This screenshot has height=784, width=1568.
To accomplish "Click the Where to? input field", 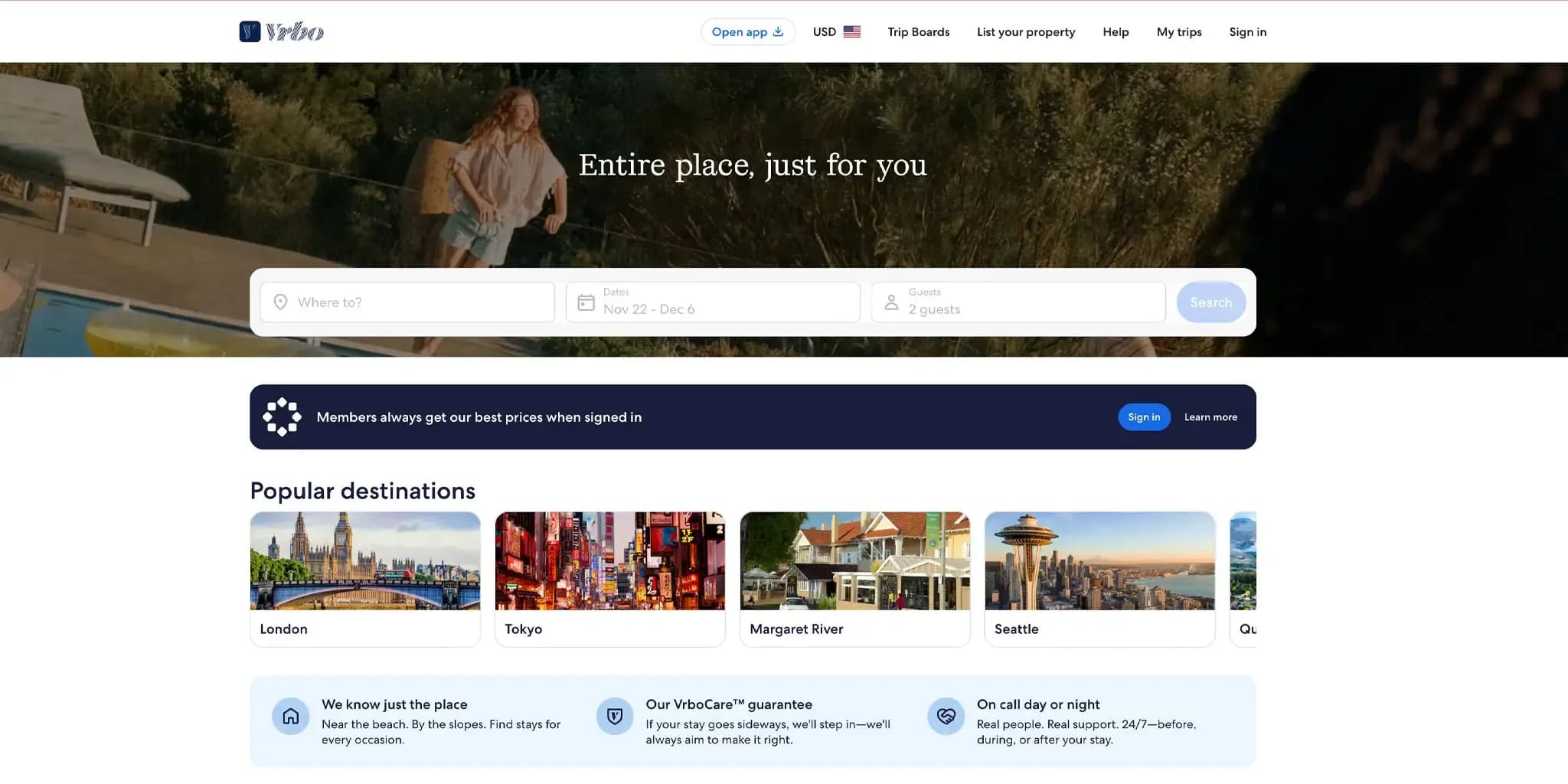I will pos(406,302).
